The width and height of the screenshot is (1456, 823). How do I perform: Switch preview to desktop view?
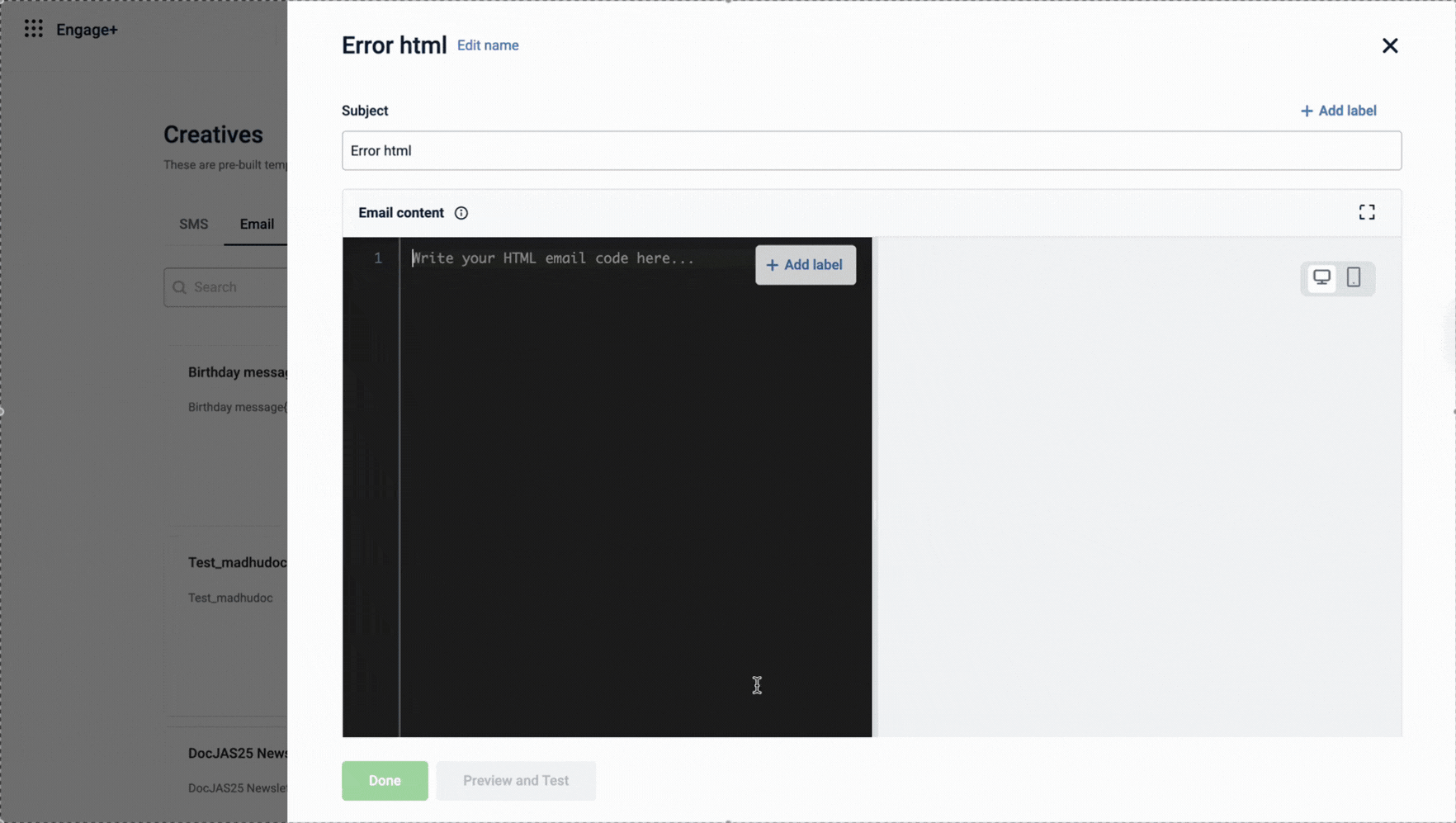pyautogui.click(x=1321, y=277)
